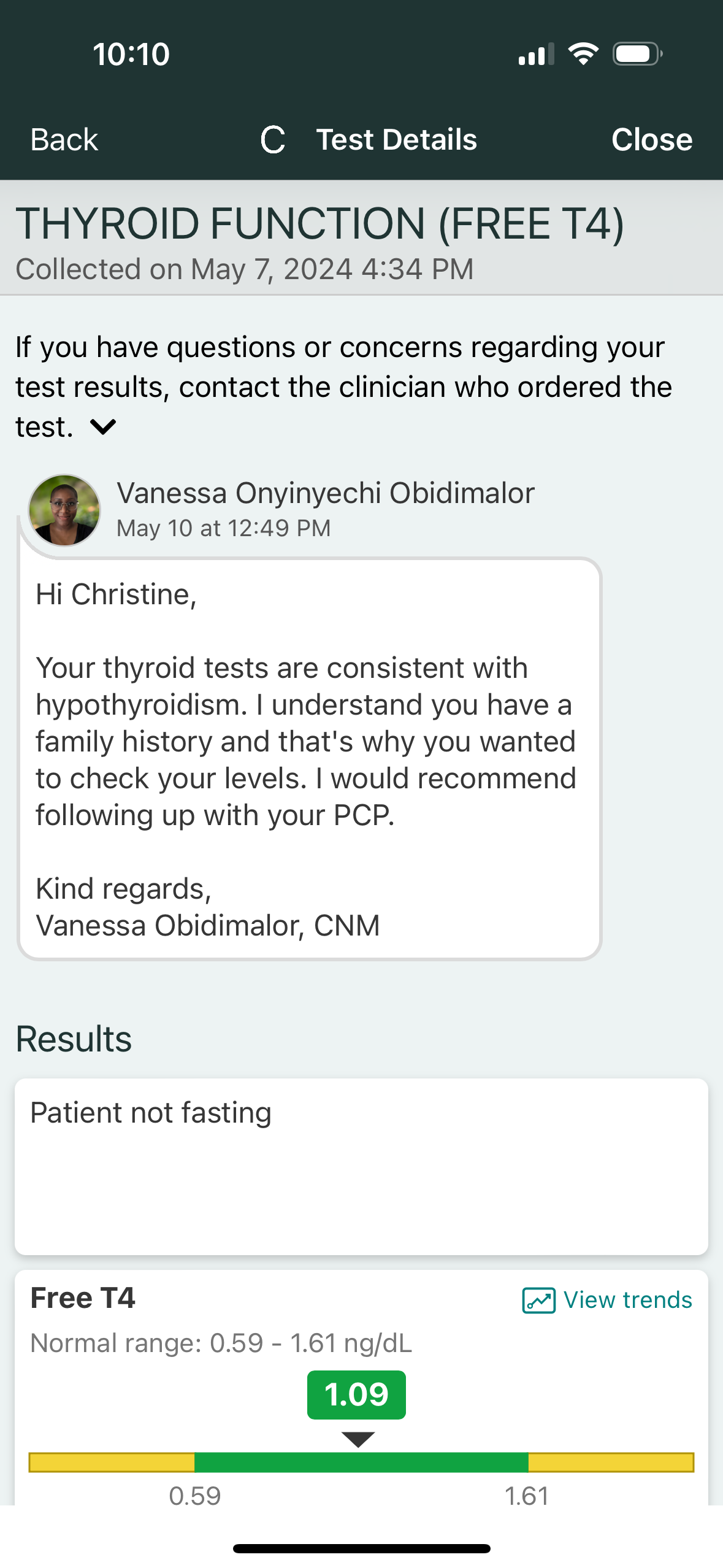This screenshot has width=723, height=1568.
Task: Click the View trends chart icon
Action: (x=538, y=1300)
